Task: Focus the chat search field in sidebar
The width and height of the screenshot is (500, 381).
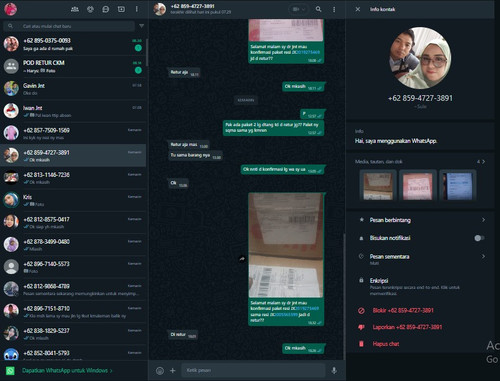Action: [69, 26]
